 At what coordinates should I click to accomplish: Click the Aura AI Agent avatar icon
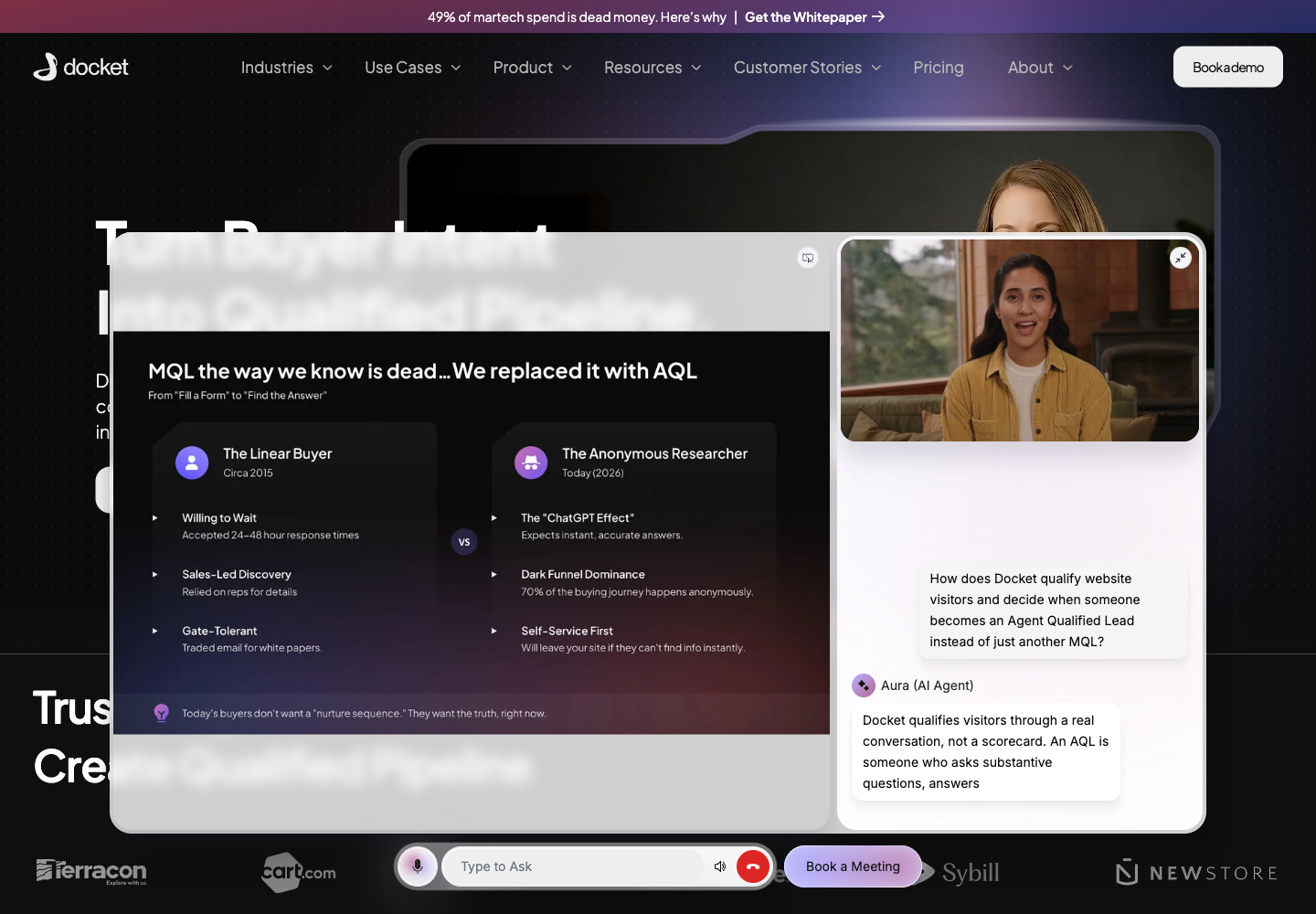[x=864, y=685]
